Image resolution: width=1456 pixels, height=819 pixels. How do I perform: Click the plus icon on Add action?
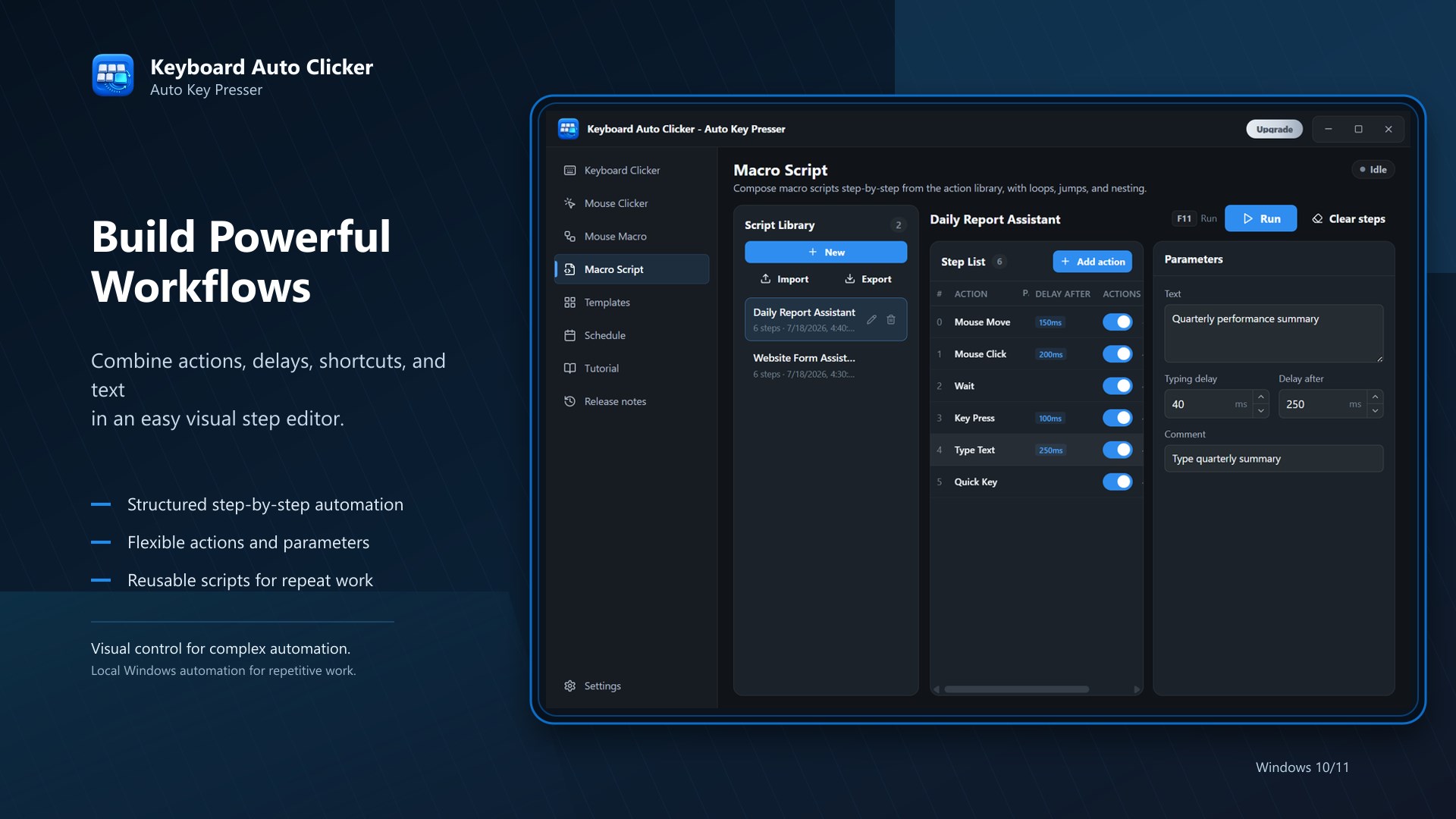pos(1065,262)
